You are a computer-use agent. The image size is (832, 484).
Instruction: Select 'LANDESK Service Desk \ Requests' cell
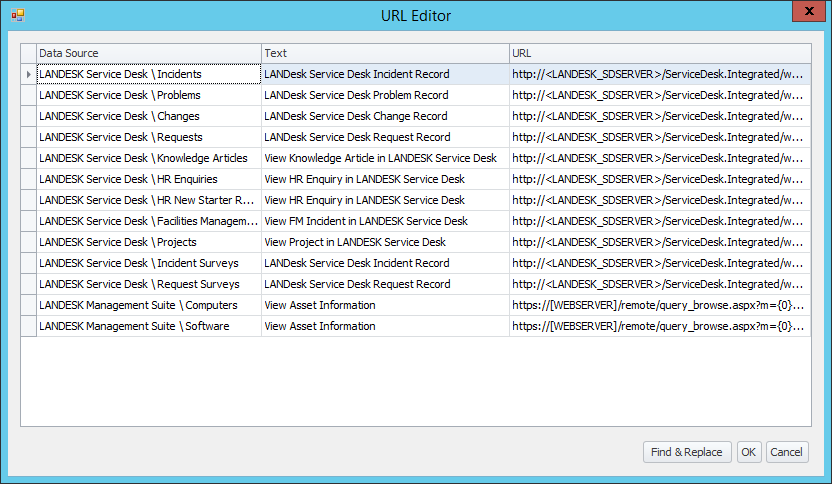point(149,137)
